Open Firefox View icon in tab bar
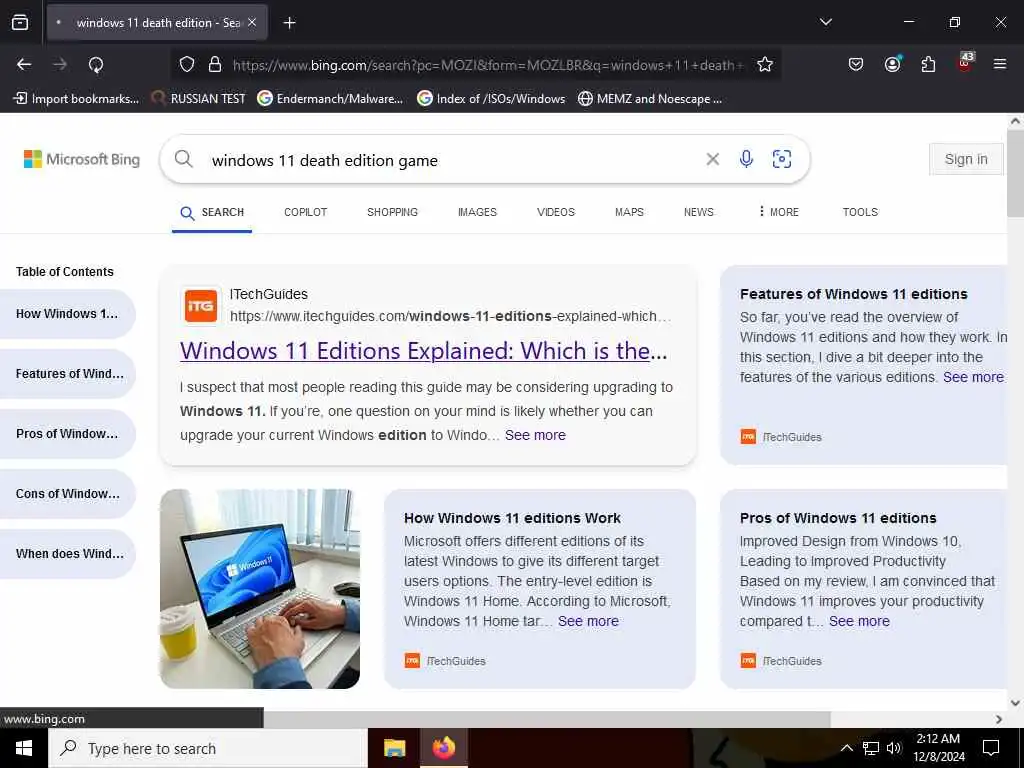Screen dimensions: 1024x768 tap(20, 22)
